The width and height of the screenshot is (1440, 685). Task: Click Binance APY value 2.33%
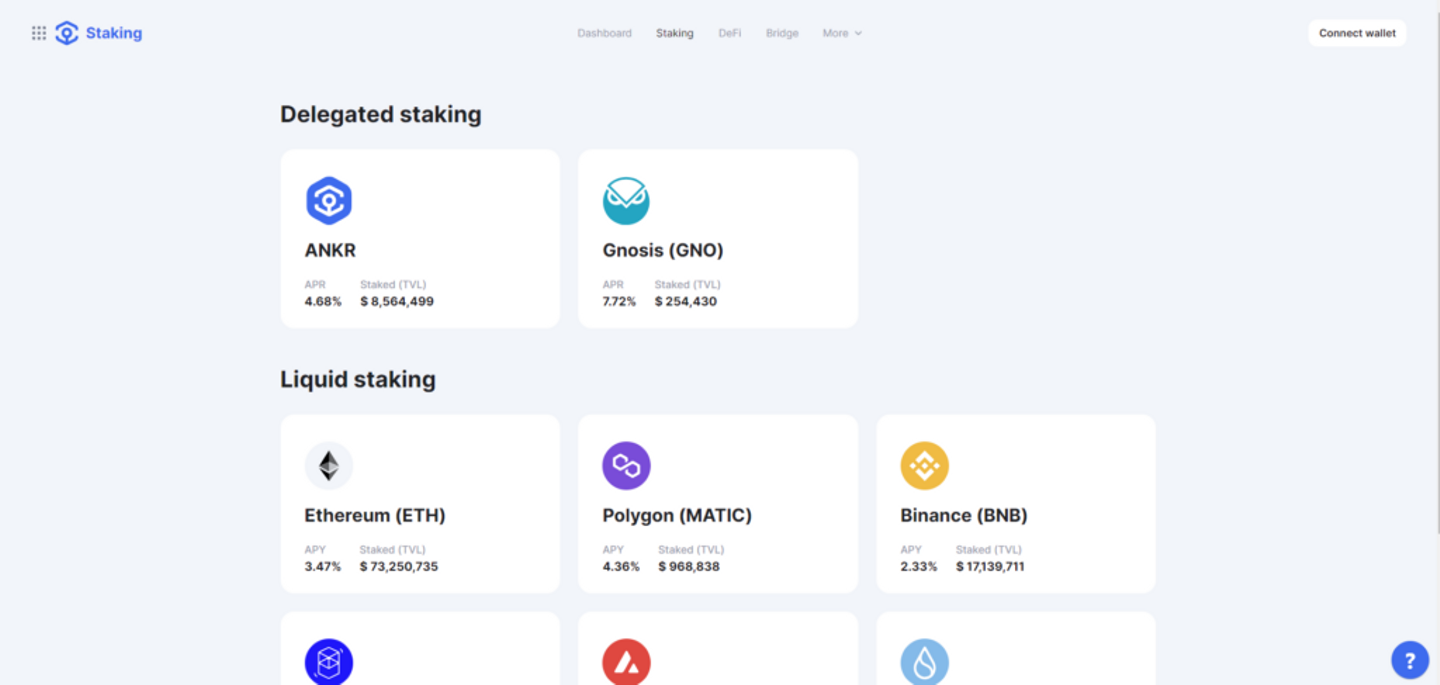[919, 566]
